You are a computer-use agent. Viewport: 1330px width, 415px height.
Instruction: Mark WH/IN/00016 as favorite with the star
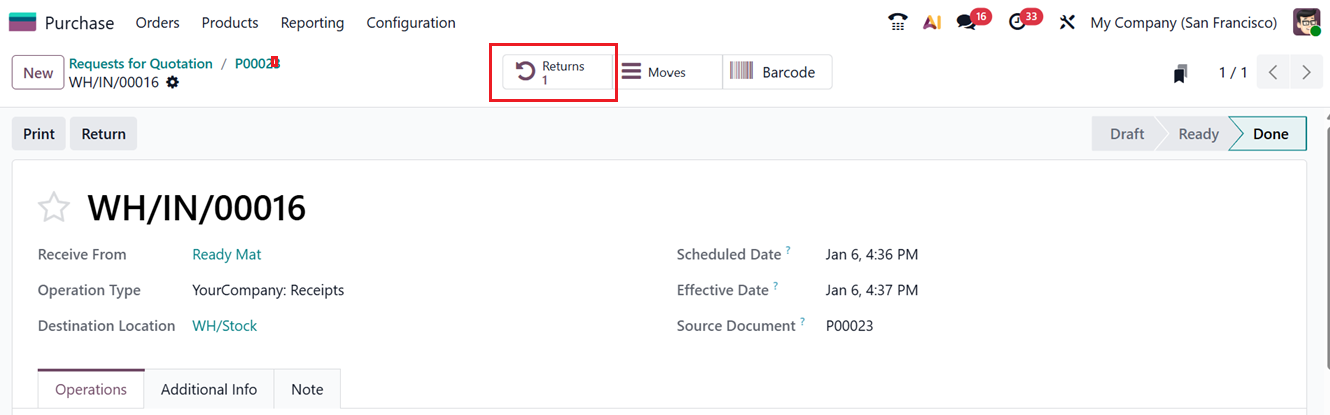(x=54, y=208)
